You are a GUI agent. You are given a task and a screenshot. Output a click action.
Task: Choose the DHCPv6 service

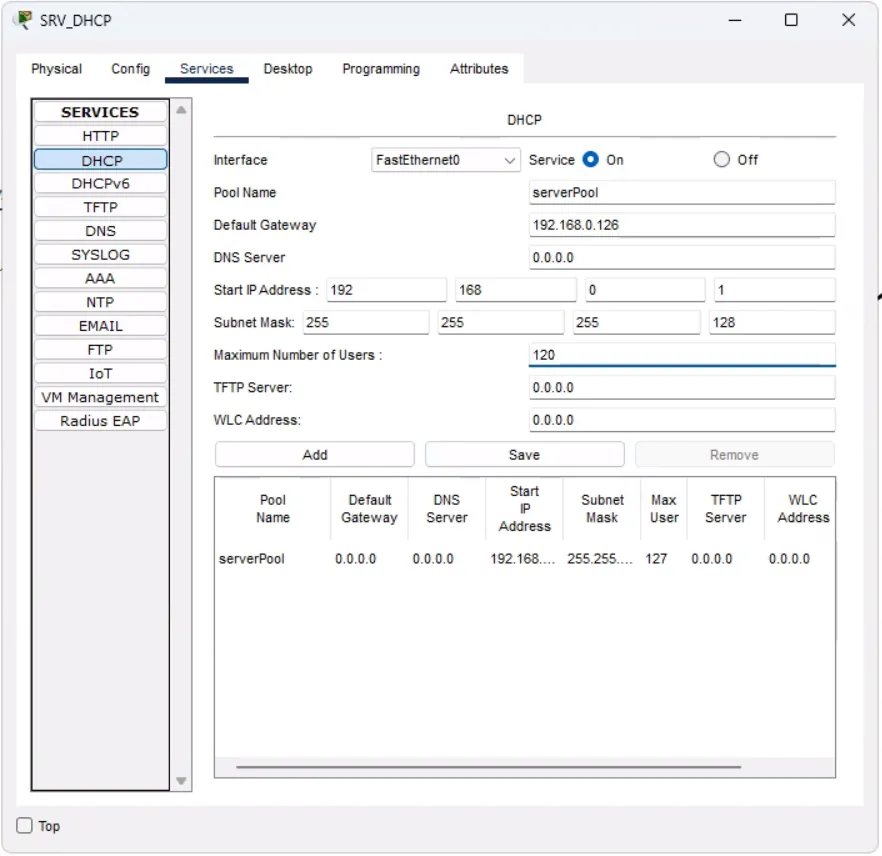coord(100,184)
